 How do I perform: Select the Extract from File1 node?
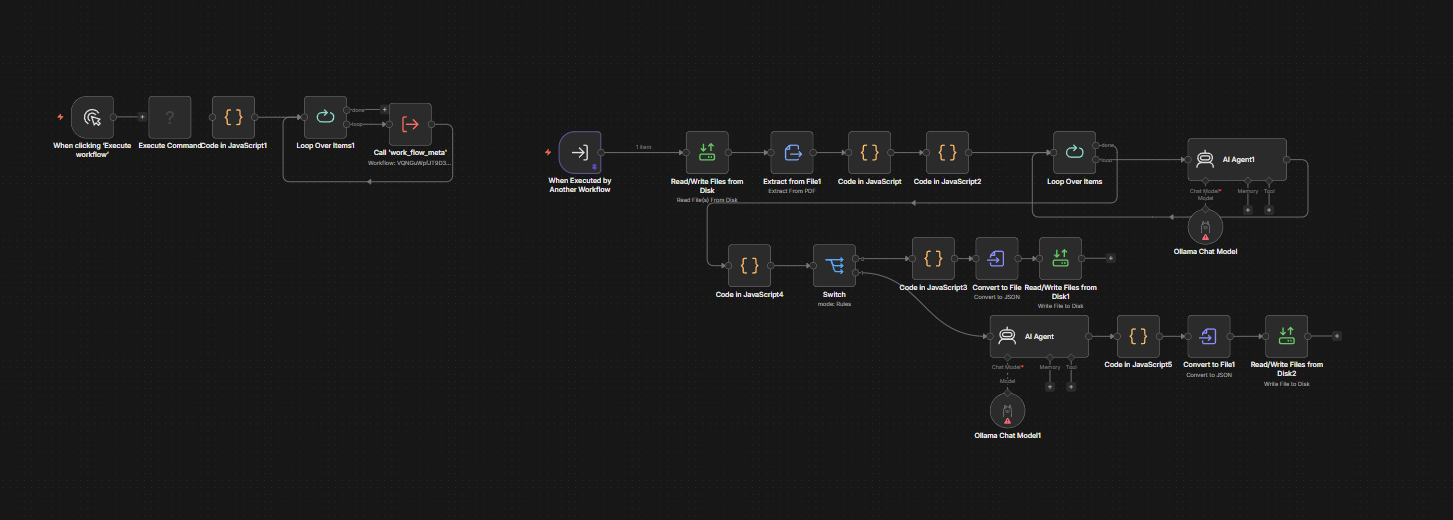pyautogui.click(x=792, y=152)
